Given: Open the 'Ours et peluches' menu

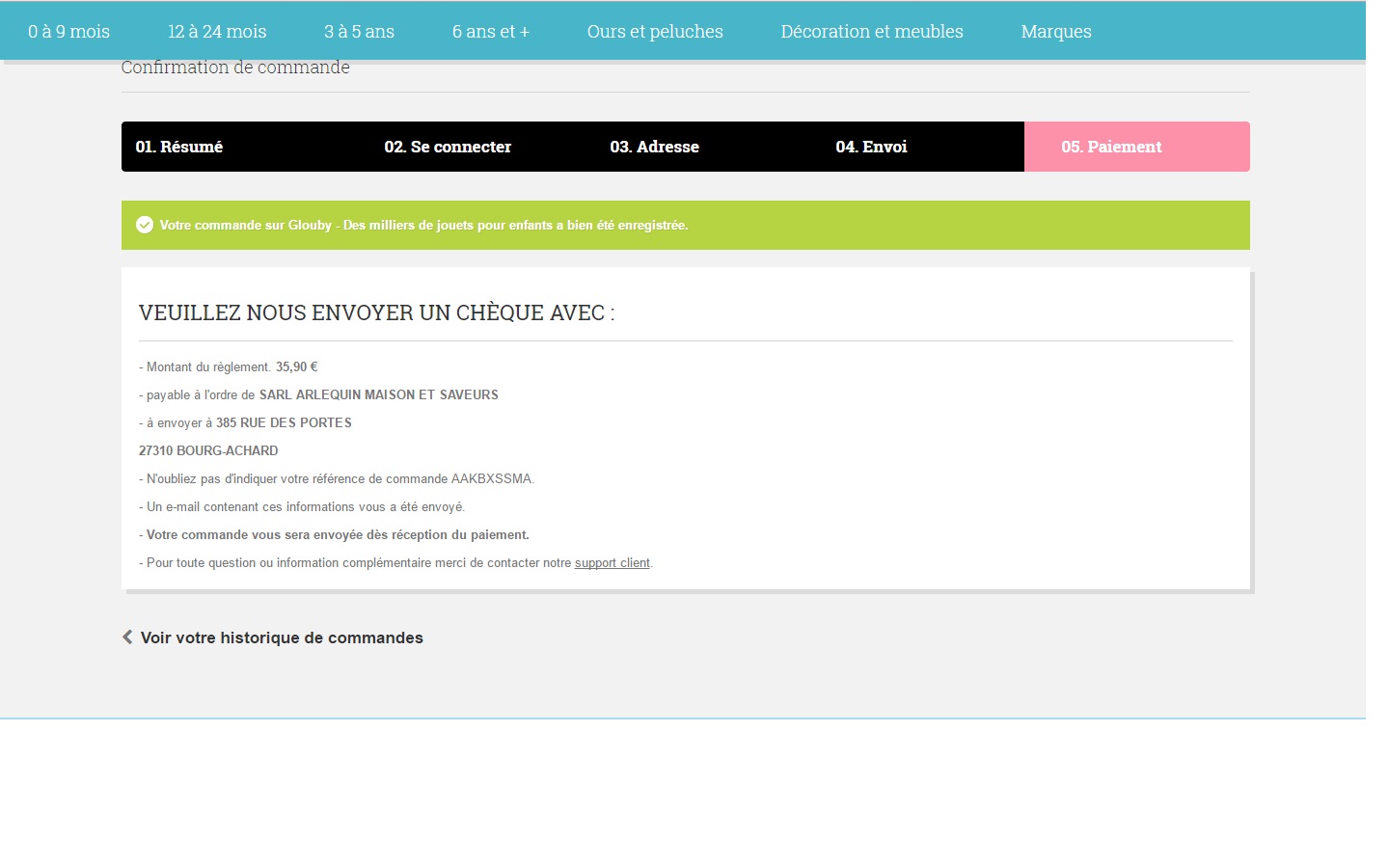Looking at the screenshot, I should click(655, 31).
